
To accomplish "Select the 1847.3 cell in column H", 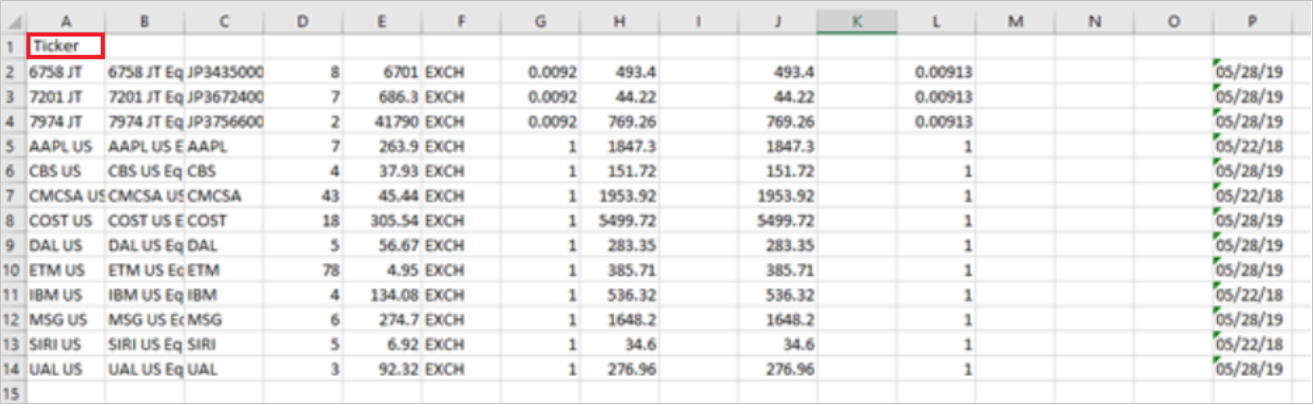I will (x=619, y=146).
